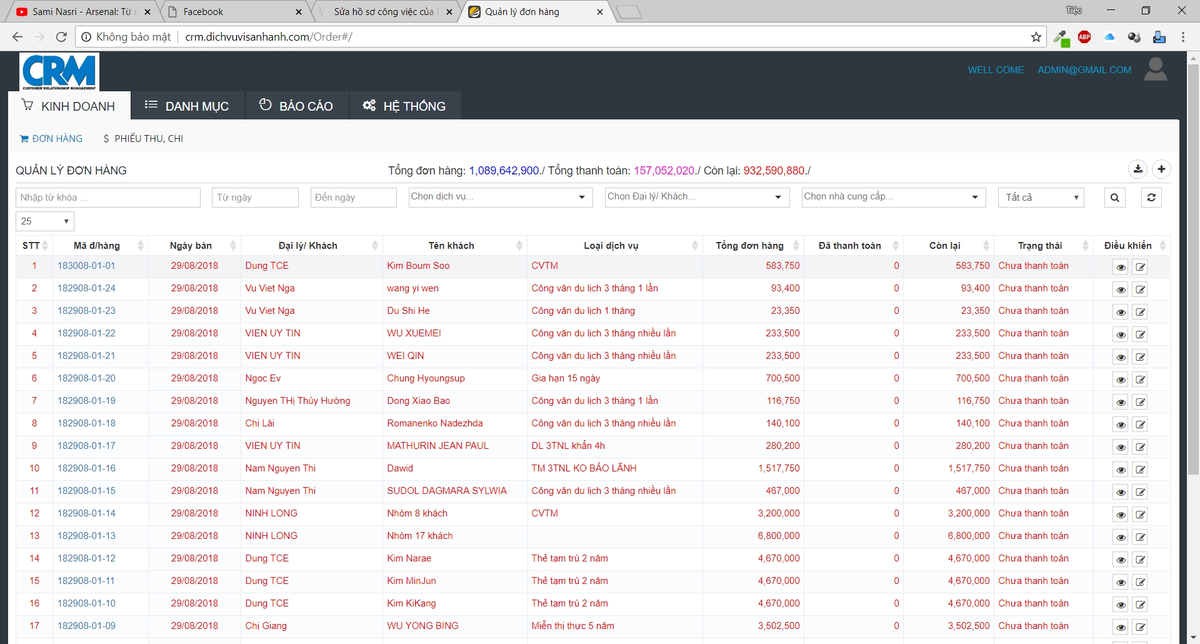Screen dimensions: 1200x644
Task: Open ĐƠN HÀNG submenu link
Action: click(51, 139)
